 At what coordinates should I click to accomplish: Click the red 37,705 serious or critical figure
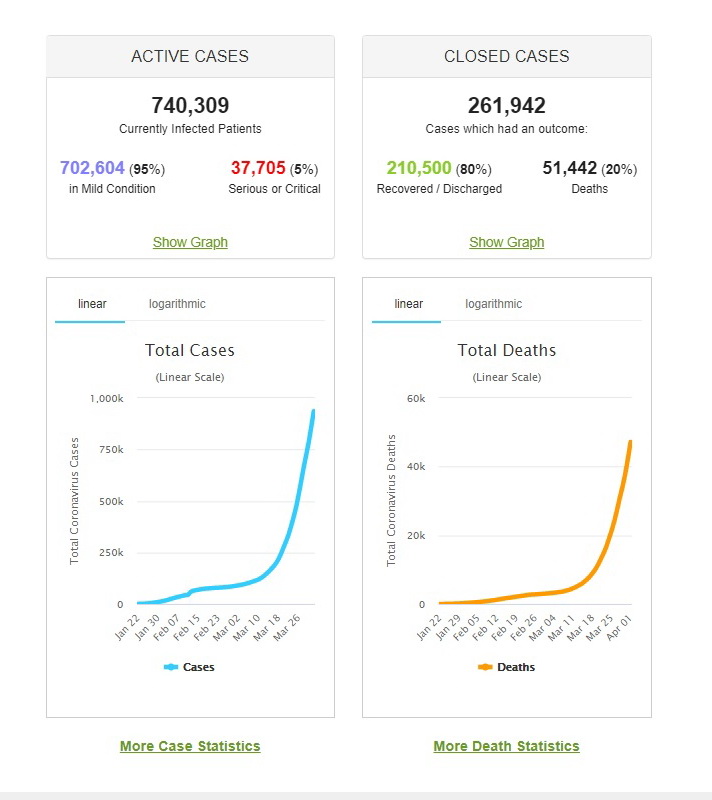point(258,168)
